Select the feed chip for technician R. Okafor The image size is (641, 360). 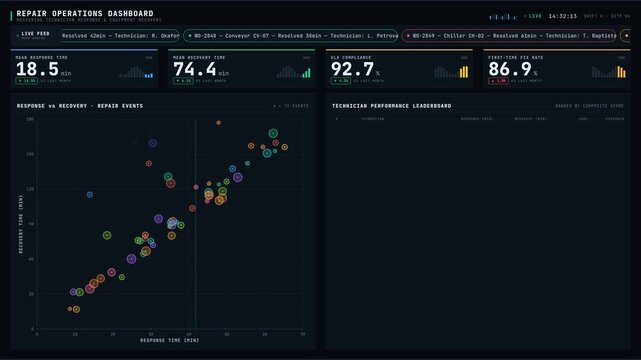[x=120, y=36]
